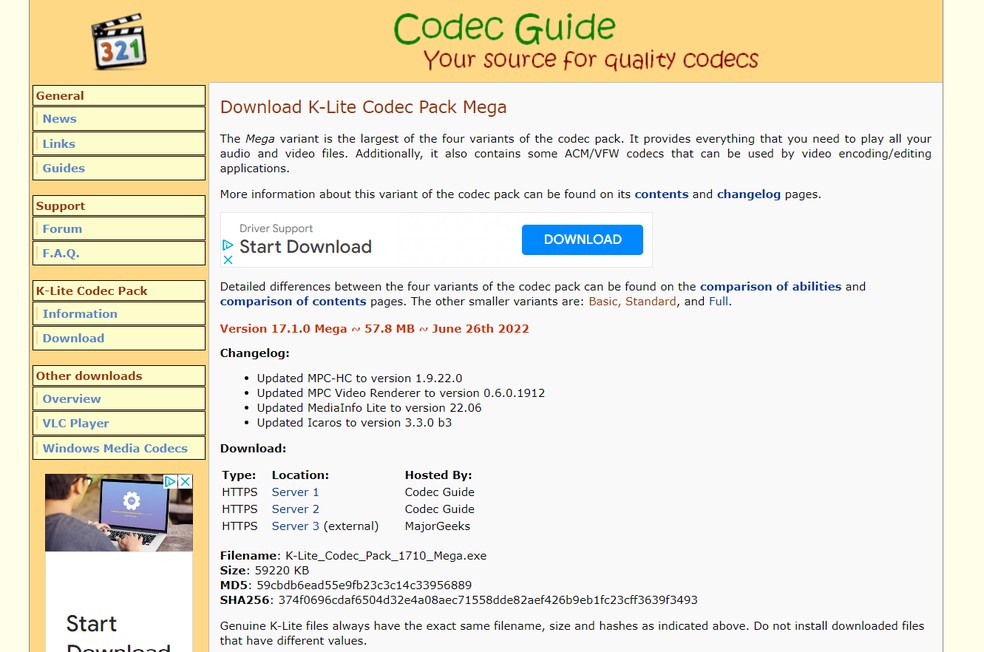Click the 'Hosted By:' column header
Viewport: 984px width, 652px height.
click(438, 475)
